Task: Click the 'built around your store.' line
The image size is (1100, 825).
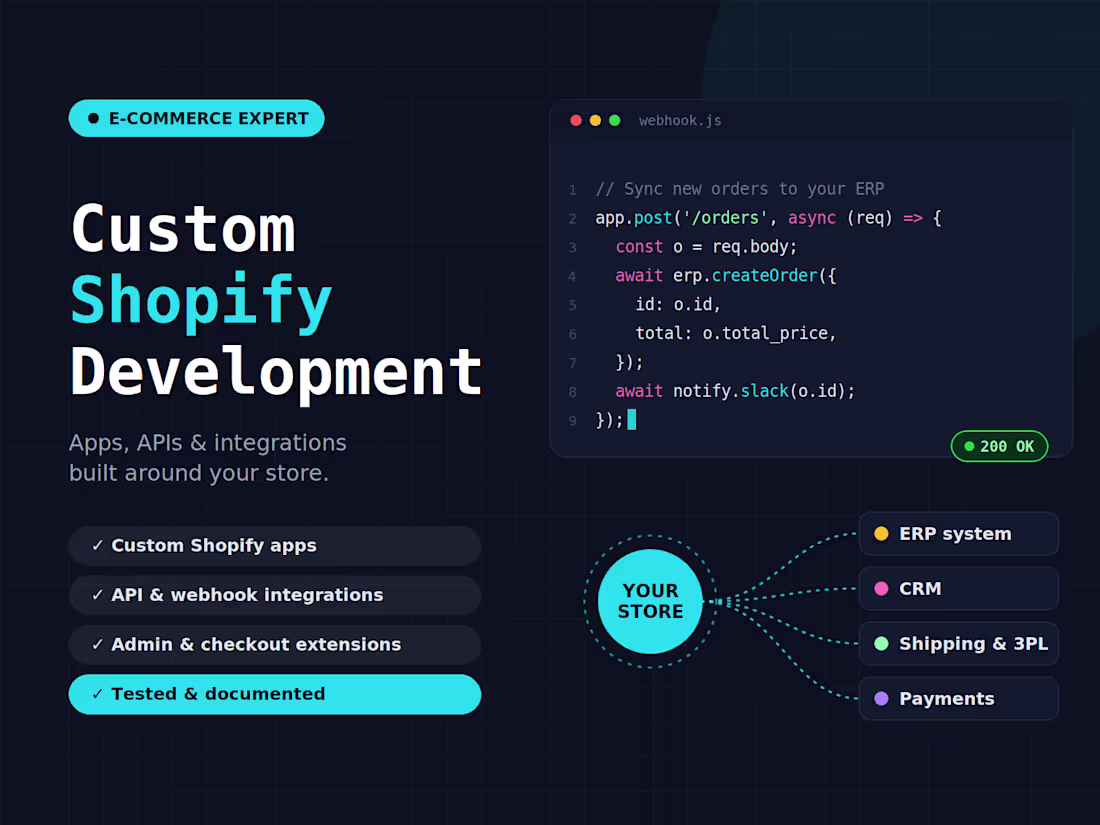Action: click(199, 473)
